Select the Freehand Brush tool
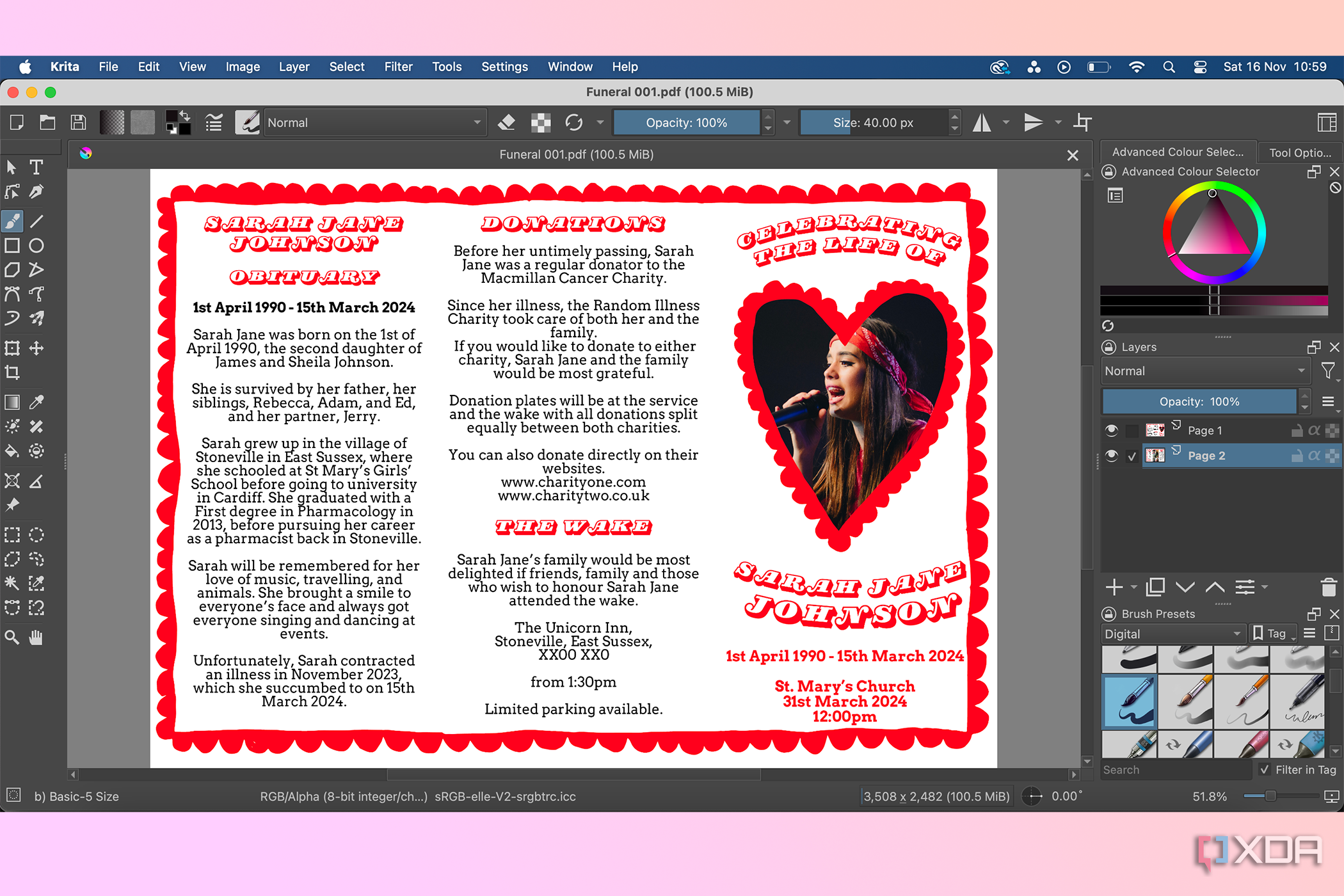The width and height of the screenshot is (1344, 896). coord(12,221)
